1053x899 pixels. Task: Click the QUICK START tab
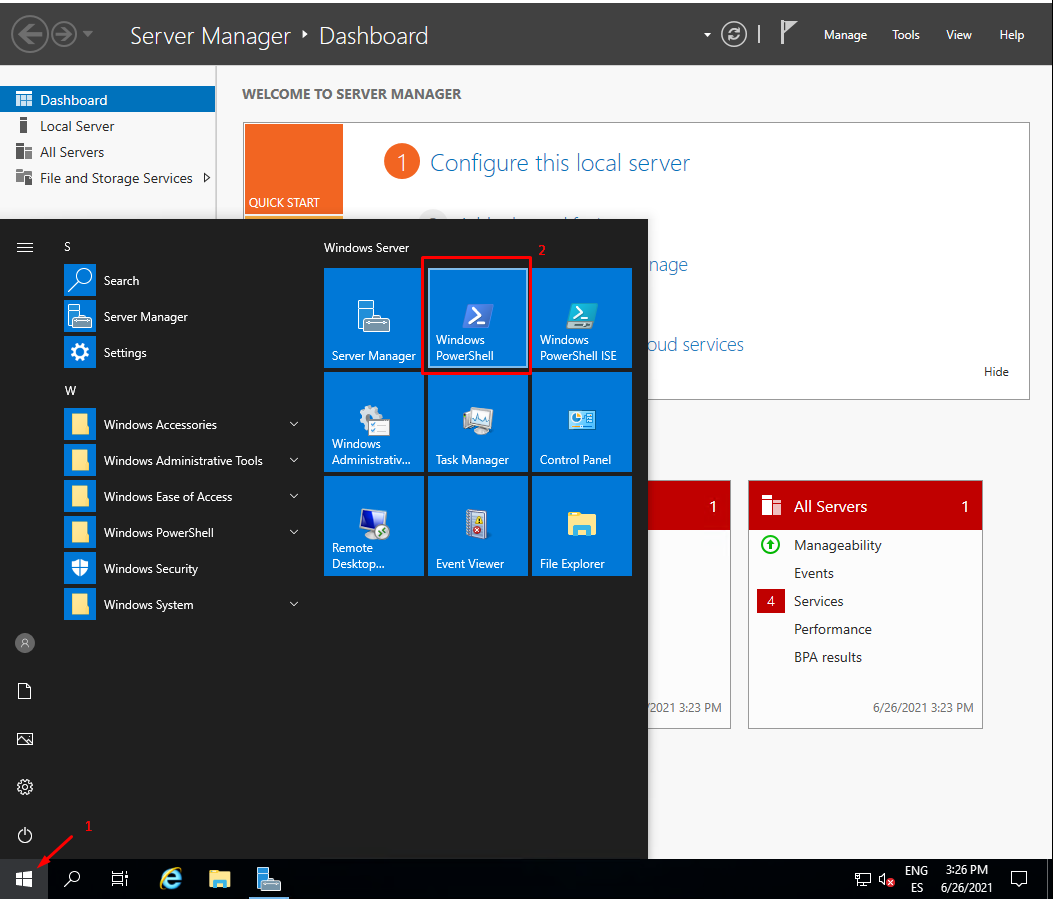293,169
